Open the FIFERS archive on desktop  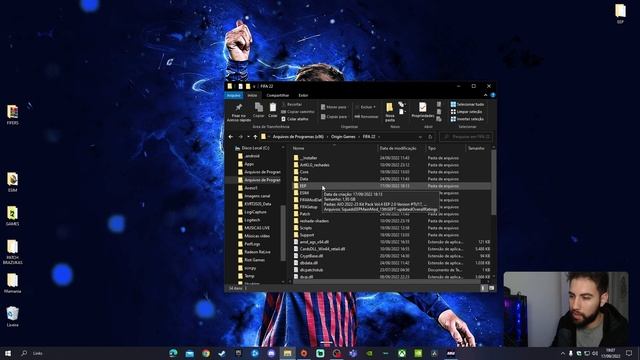tap(12, 114)
